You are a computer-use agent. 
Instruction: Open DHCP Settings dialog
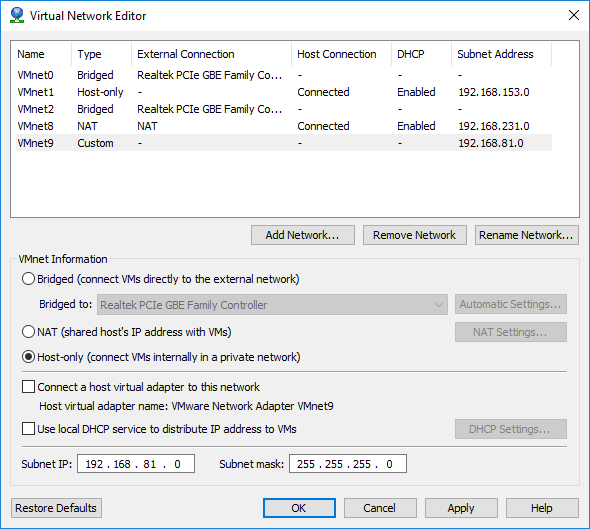click(511, 429)
